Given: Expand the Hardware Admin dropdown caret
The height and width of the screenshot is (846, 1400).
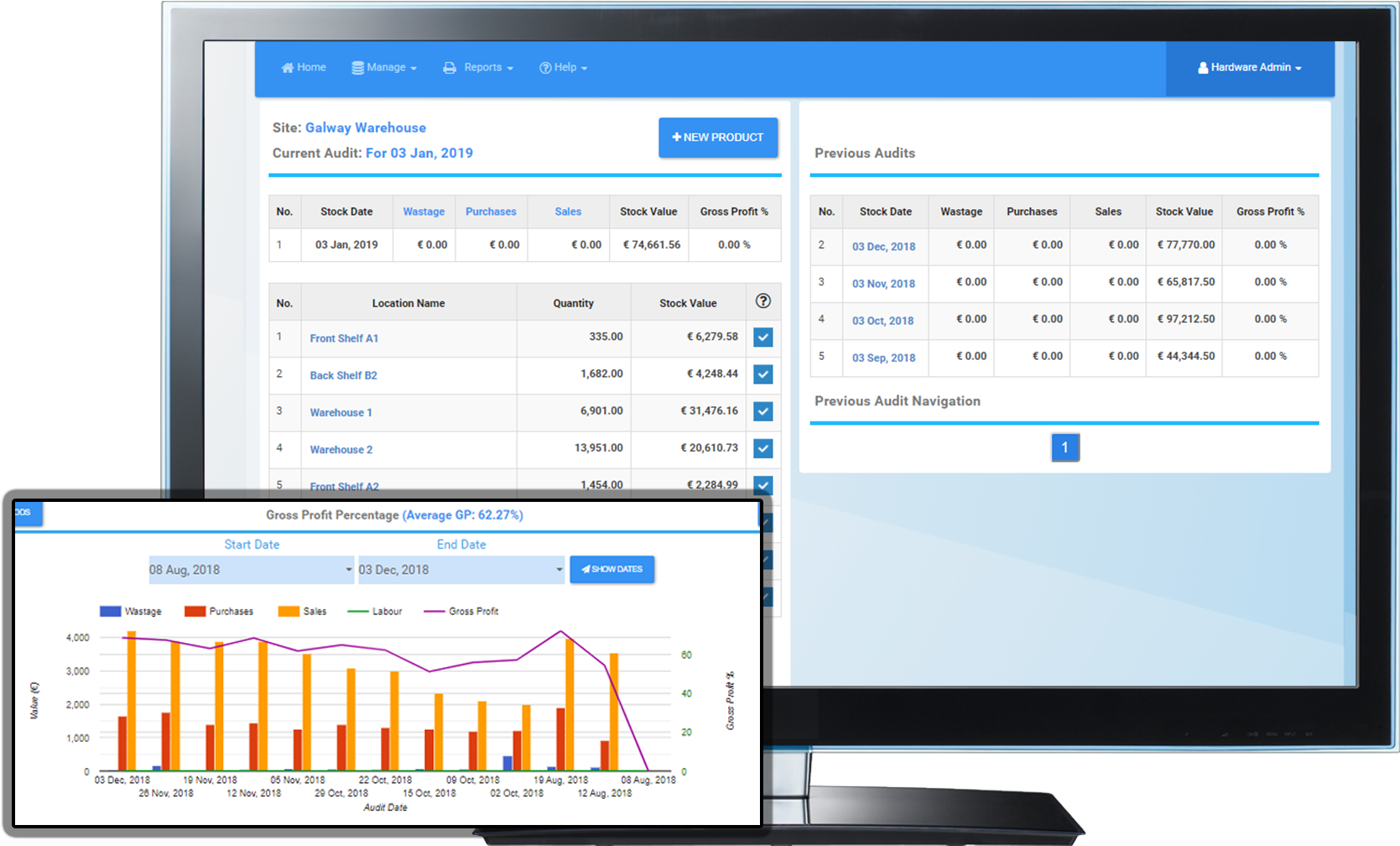Looking at the screenshot, I should pos(1299,69).
